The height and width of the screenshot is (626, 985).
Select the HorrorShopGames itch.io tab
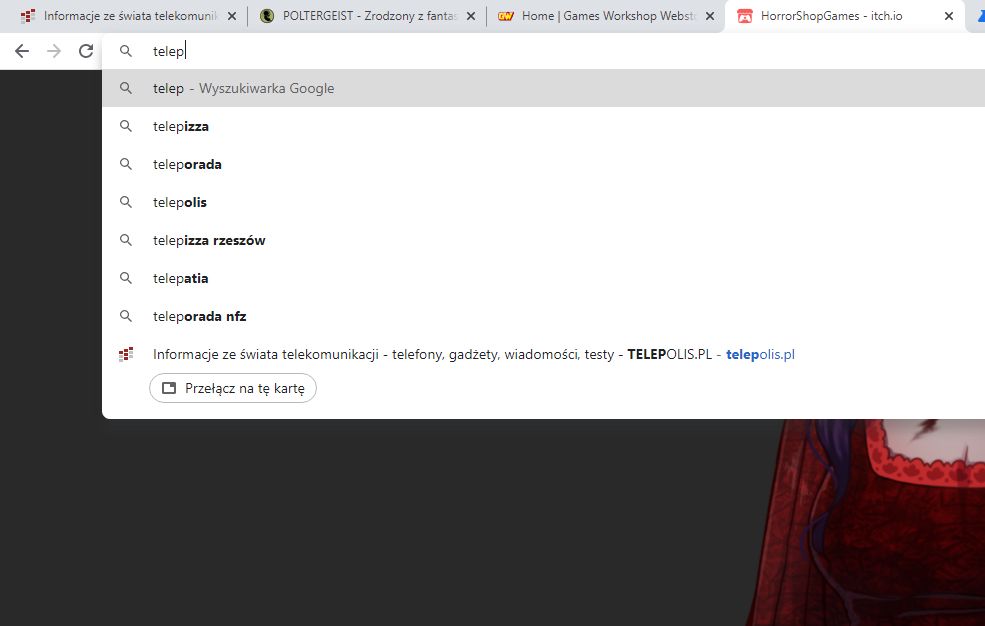830,16
